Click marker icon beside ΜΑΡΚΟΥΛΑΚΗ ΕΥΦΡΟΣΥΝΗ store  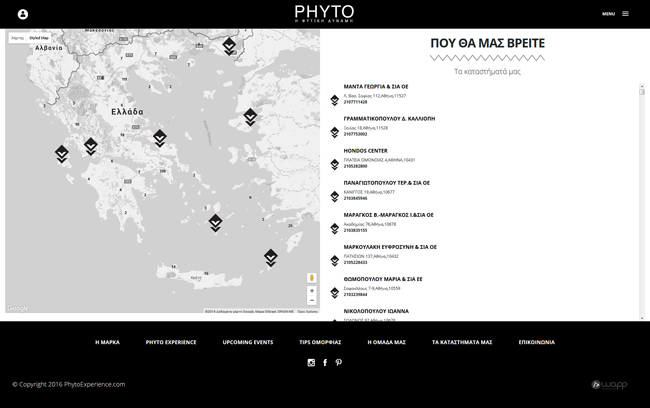(335, 260)
